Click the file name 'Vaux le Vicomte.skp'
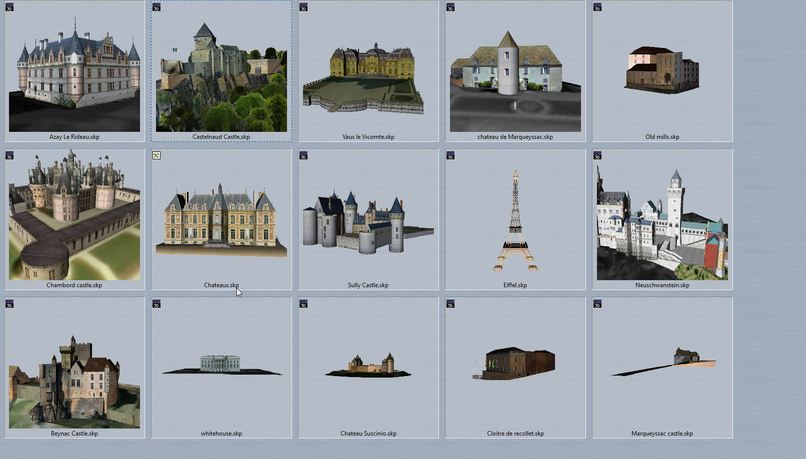Screen dimensions: 806x459 (368, 137)
